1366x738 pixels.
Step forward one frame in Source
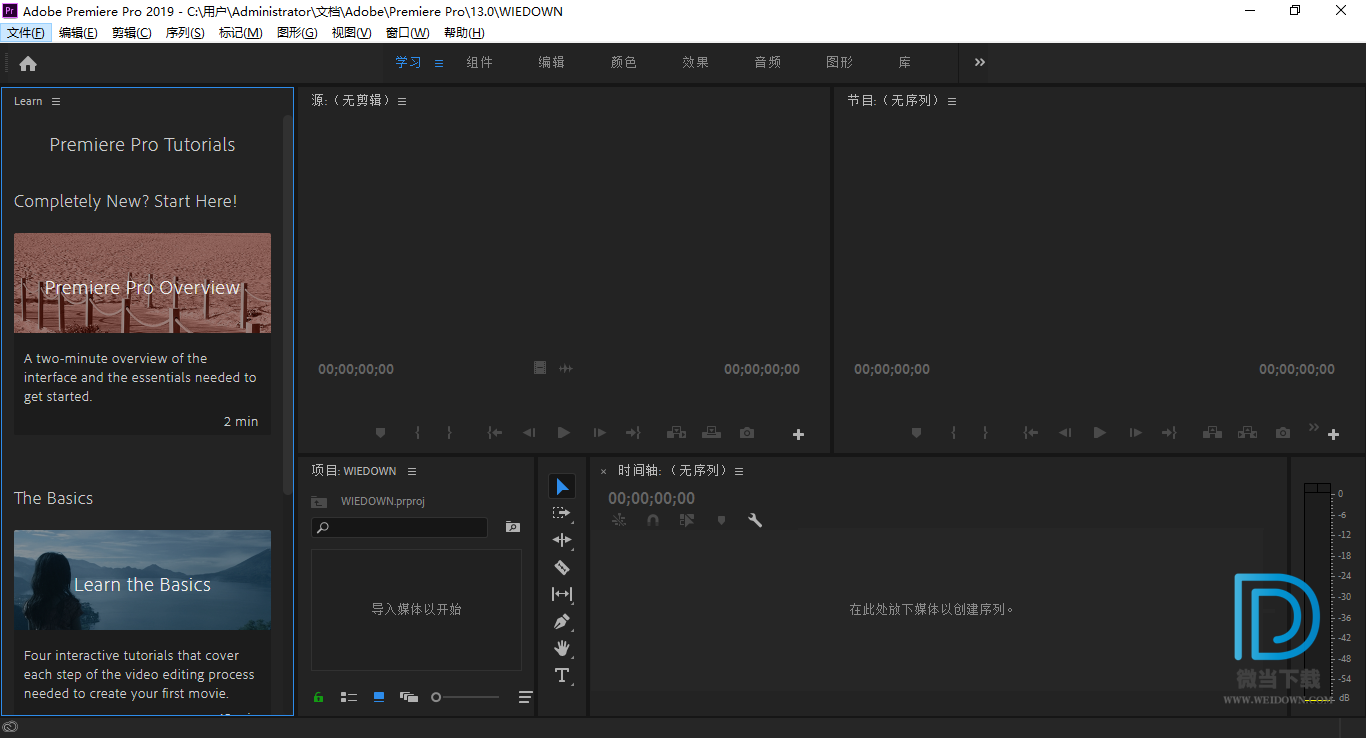pos(600,433)
